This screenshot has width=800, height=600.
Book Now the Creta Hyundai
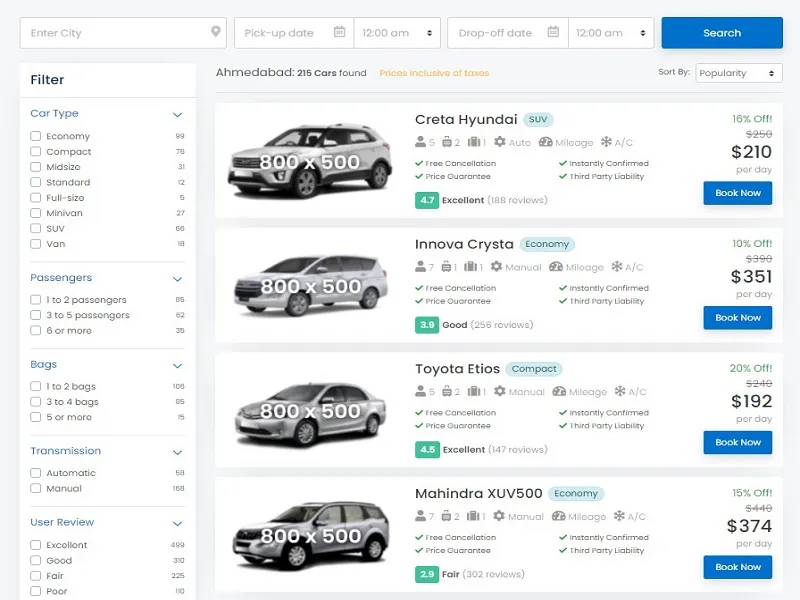pyautogui.click(x=738, y=193)
